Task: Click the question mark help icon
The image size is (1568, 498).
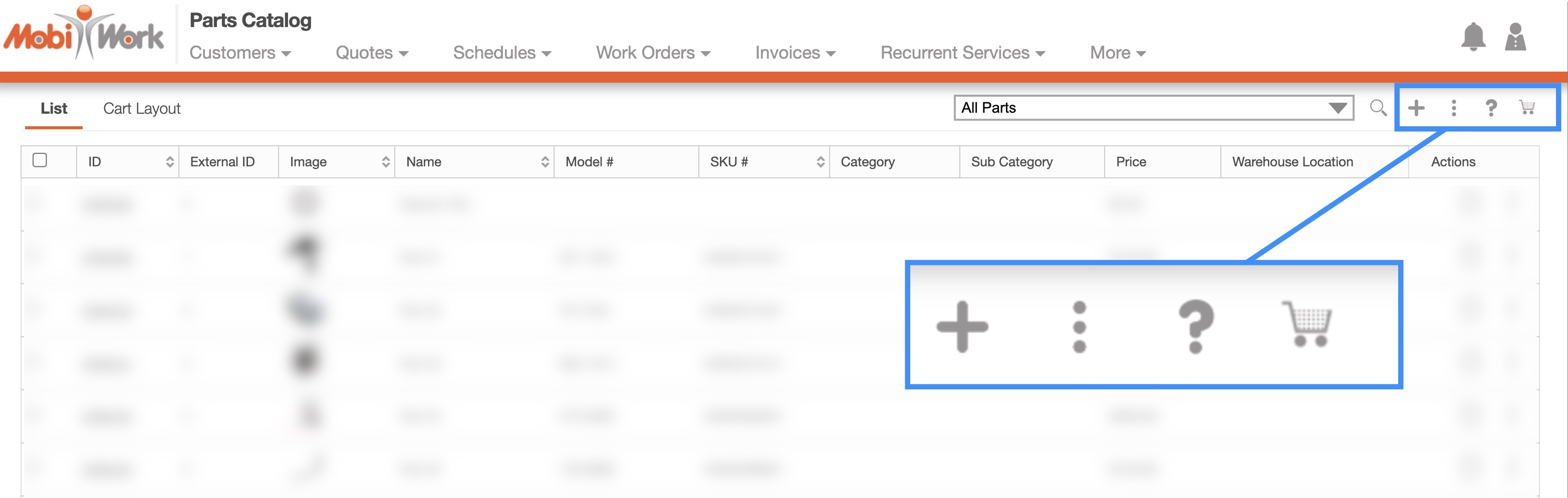Action: click(x=1491, y=108)
